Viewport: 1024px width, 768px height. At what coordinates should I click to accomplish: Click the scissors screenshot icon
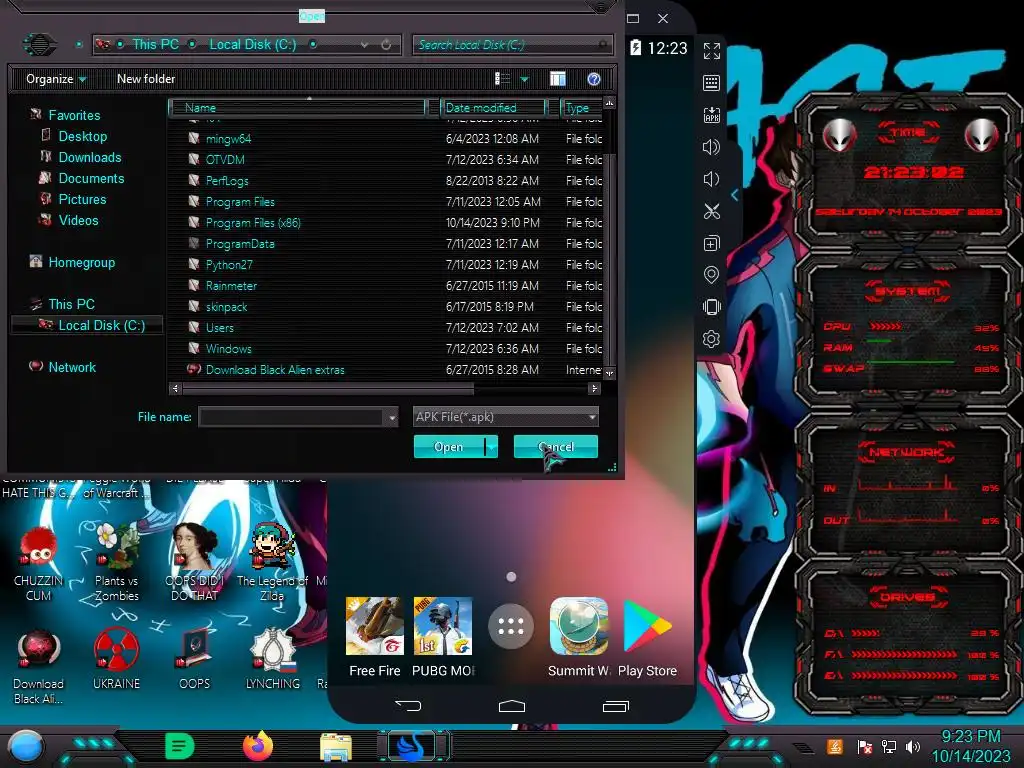tap(712, 211)
